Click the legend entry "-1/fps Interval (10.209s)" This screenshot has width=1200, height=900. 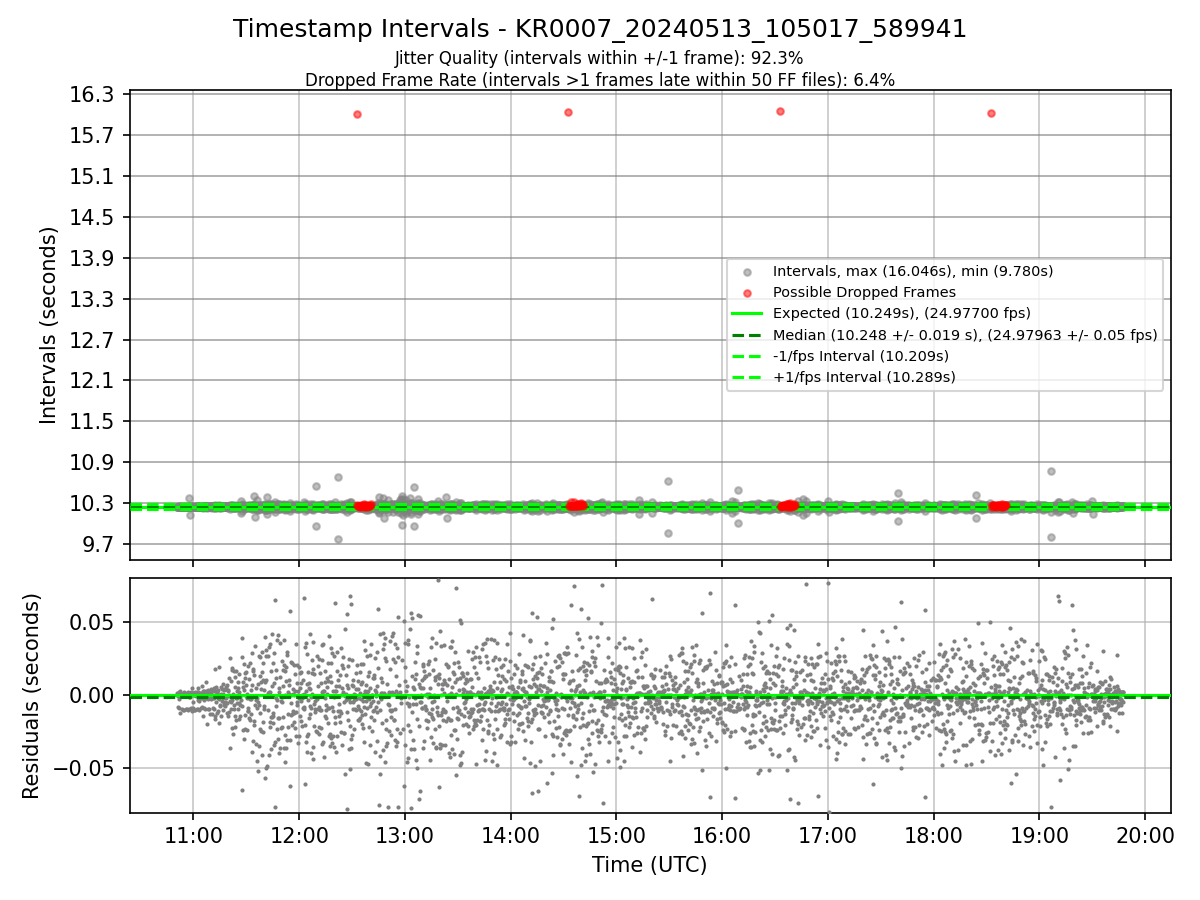861,356
